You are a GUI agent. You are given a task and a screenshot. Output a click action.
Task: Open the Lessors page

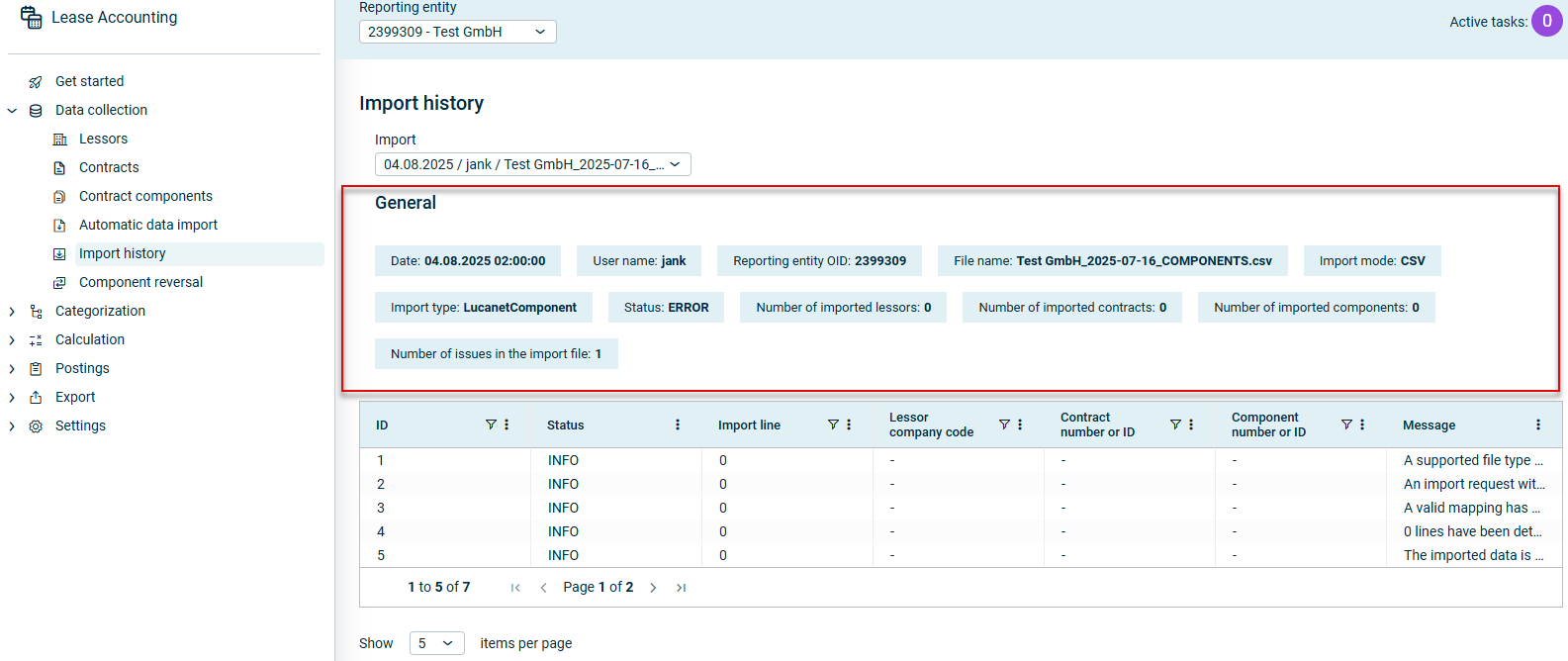point(103,139)
